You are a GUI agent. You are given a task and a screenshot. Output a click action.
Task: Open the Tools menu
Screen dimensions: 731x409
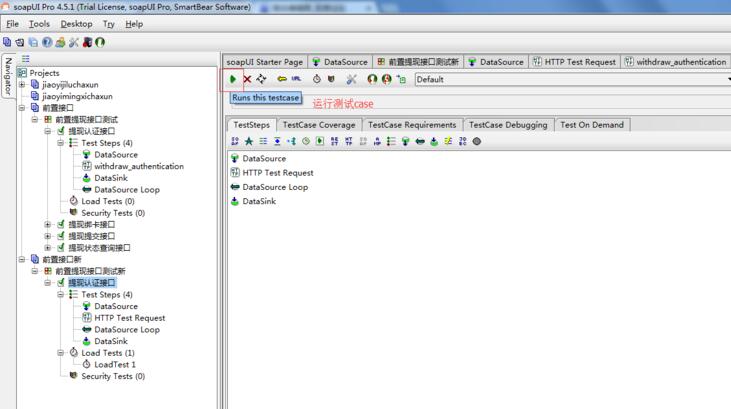coord(39,24)
